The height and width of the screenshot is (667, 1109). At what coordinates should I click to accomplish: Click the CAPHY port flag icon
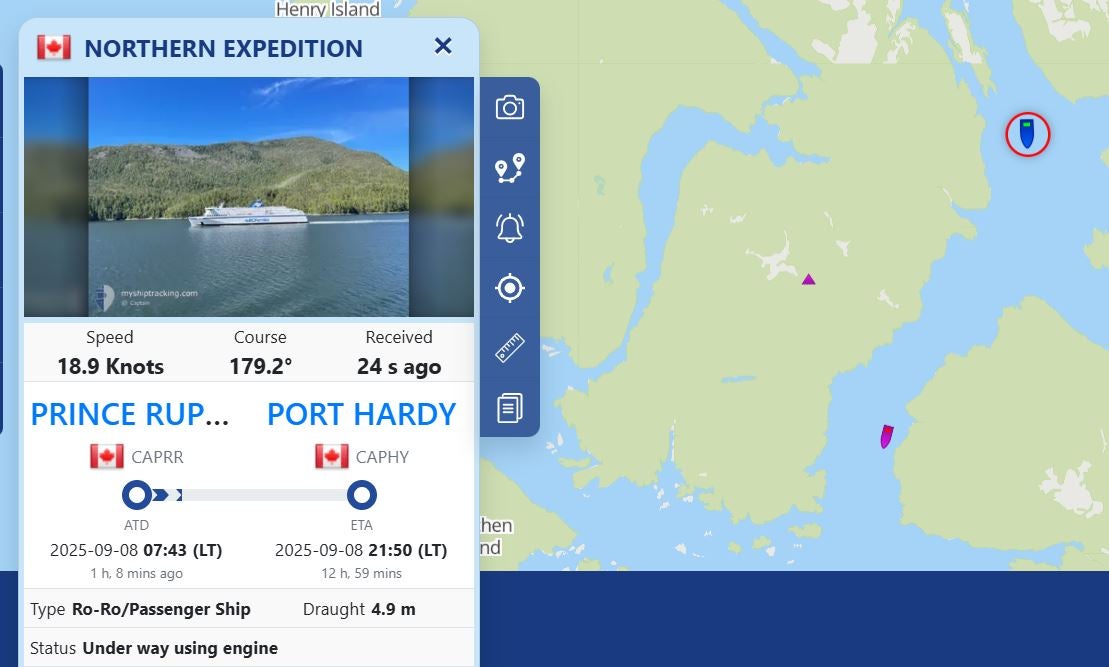click(334, 457)
